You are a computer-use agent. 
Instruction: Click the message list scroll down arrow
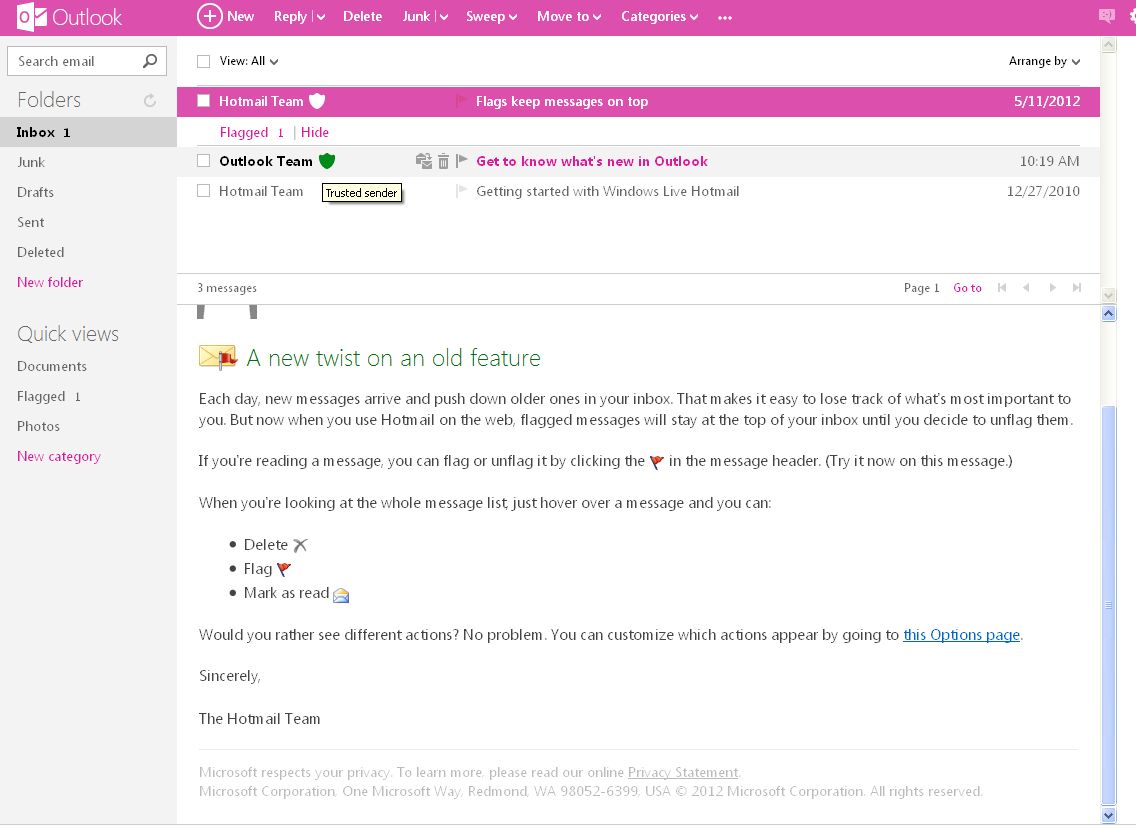1108,295
